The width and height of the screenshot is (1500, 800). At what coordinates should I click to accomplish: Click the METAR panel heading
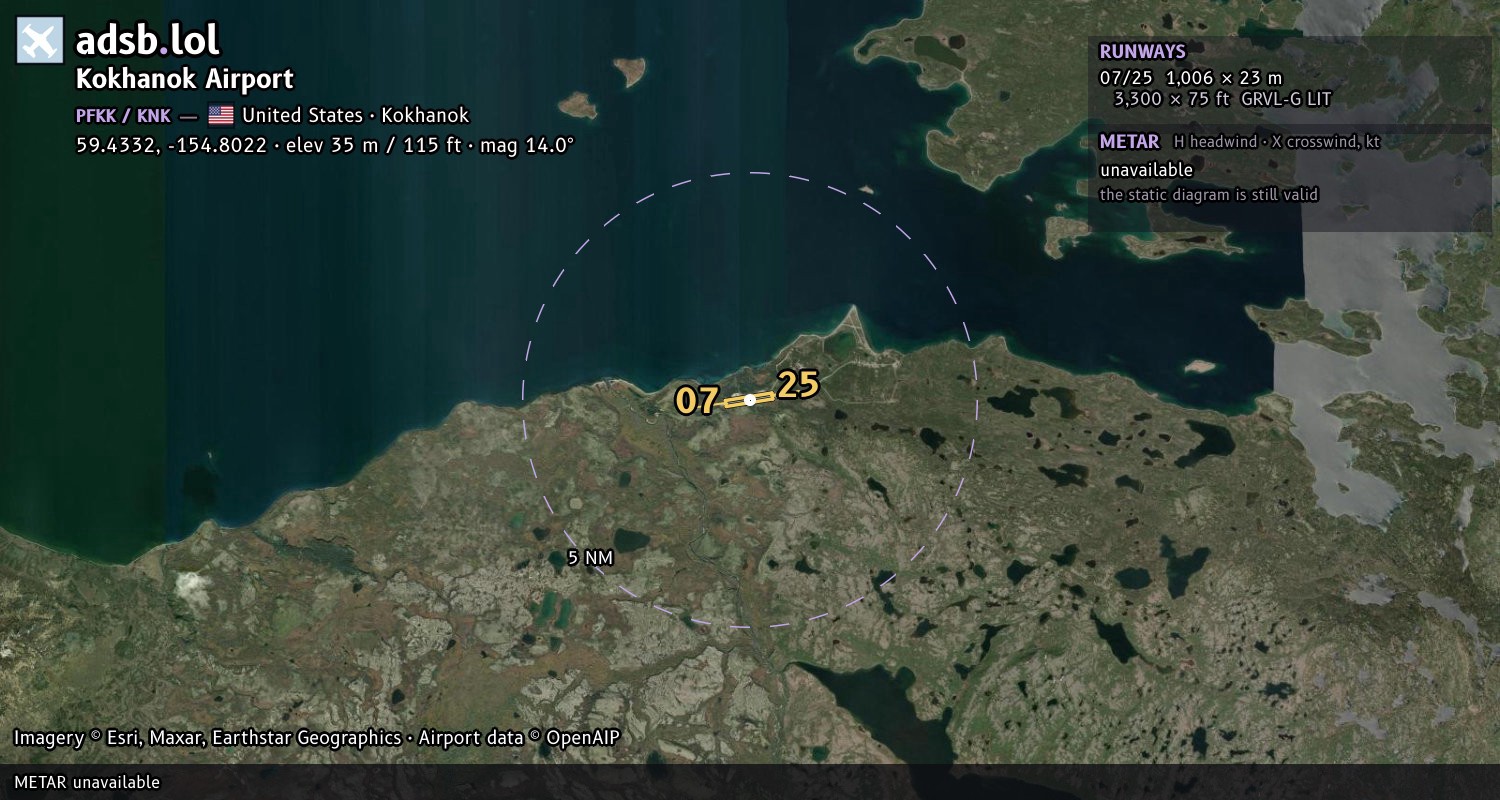pos(1129,142)
